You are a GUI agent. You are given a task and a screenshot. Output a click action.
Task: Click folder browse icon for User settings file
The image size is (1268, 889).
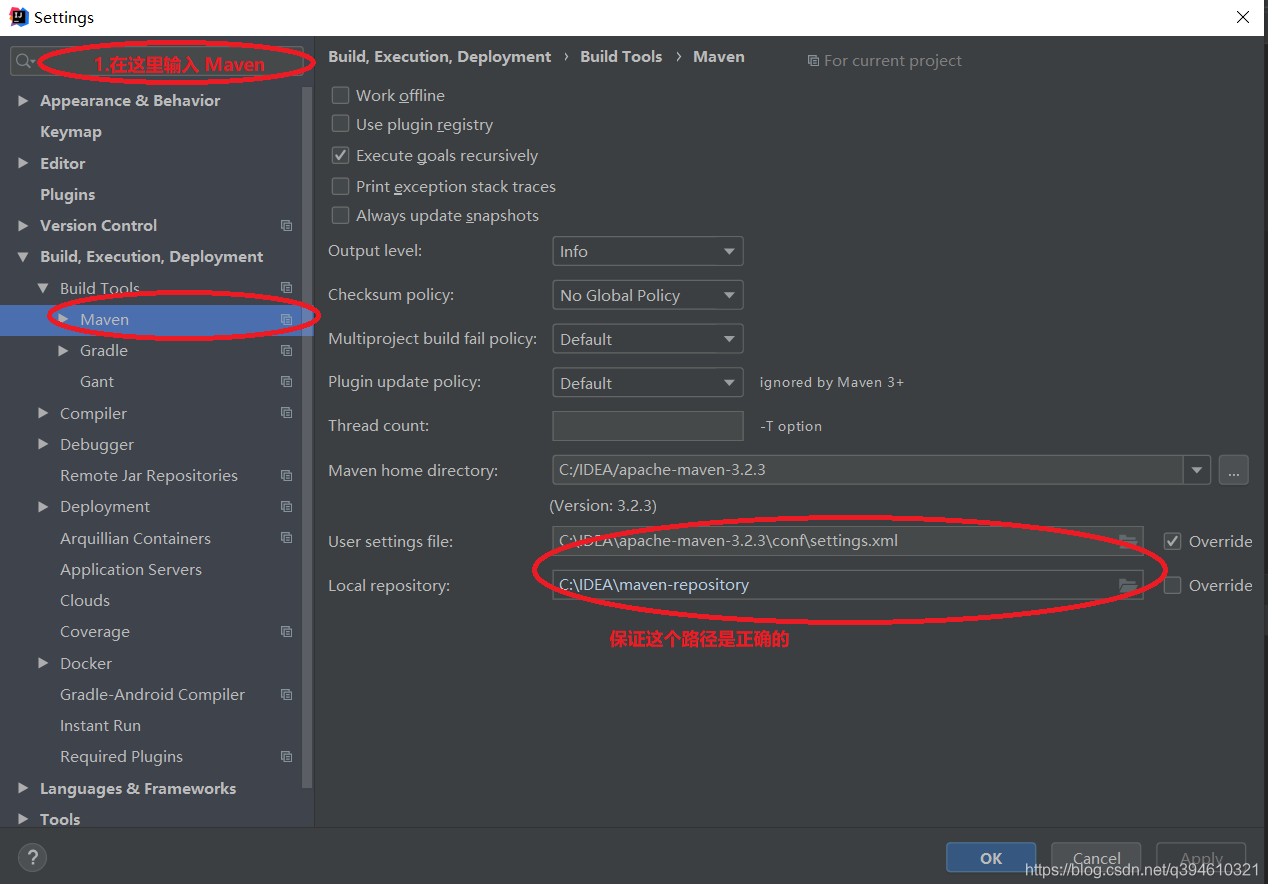1128,541
